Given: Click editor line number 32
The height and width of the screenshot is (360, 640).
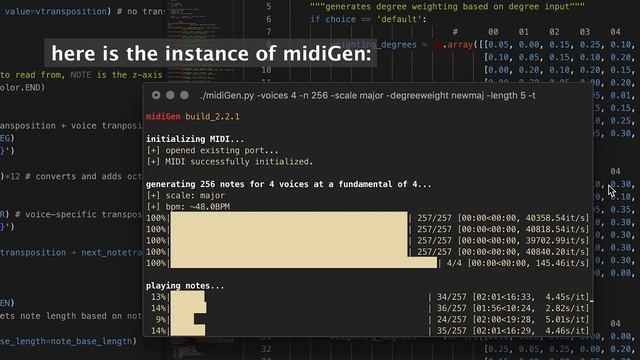Looking at the screenshot, I should [x=266, y=349].
